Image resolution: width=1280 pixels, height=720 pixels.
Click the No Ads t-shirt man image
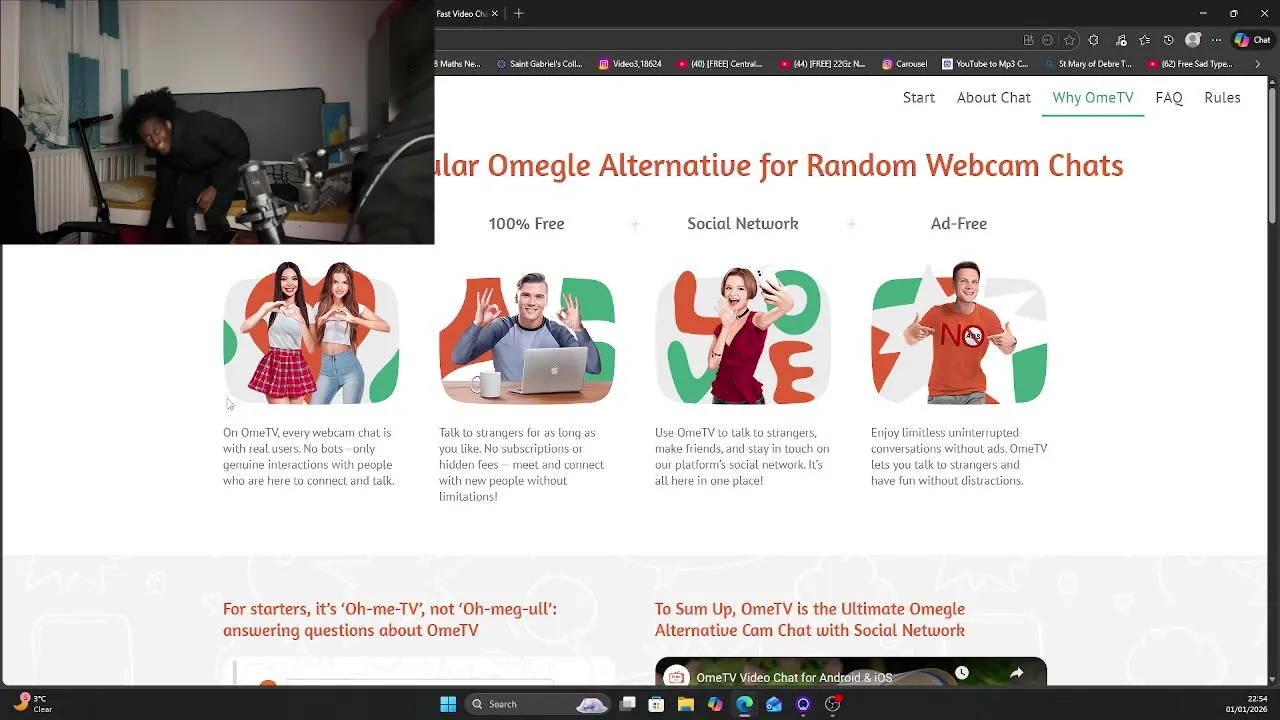pos(959,332)
